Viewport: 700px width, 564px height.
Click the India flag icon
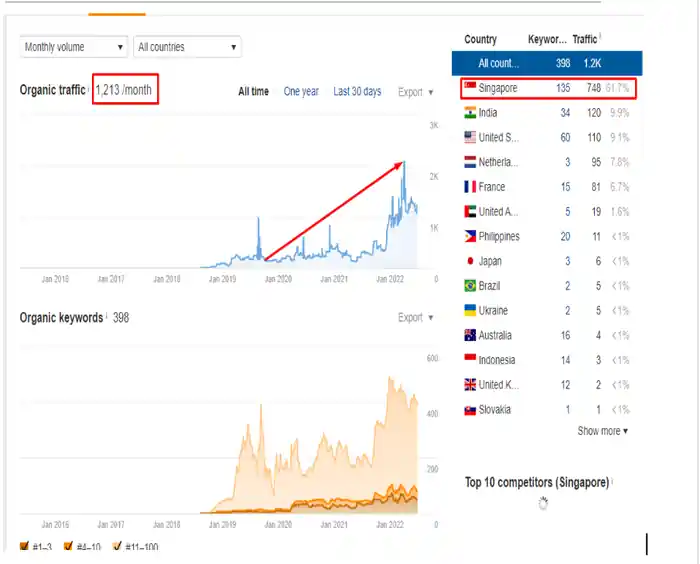470,113
